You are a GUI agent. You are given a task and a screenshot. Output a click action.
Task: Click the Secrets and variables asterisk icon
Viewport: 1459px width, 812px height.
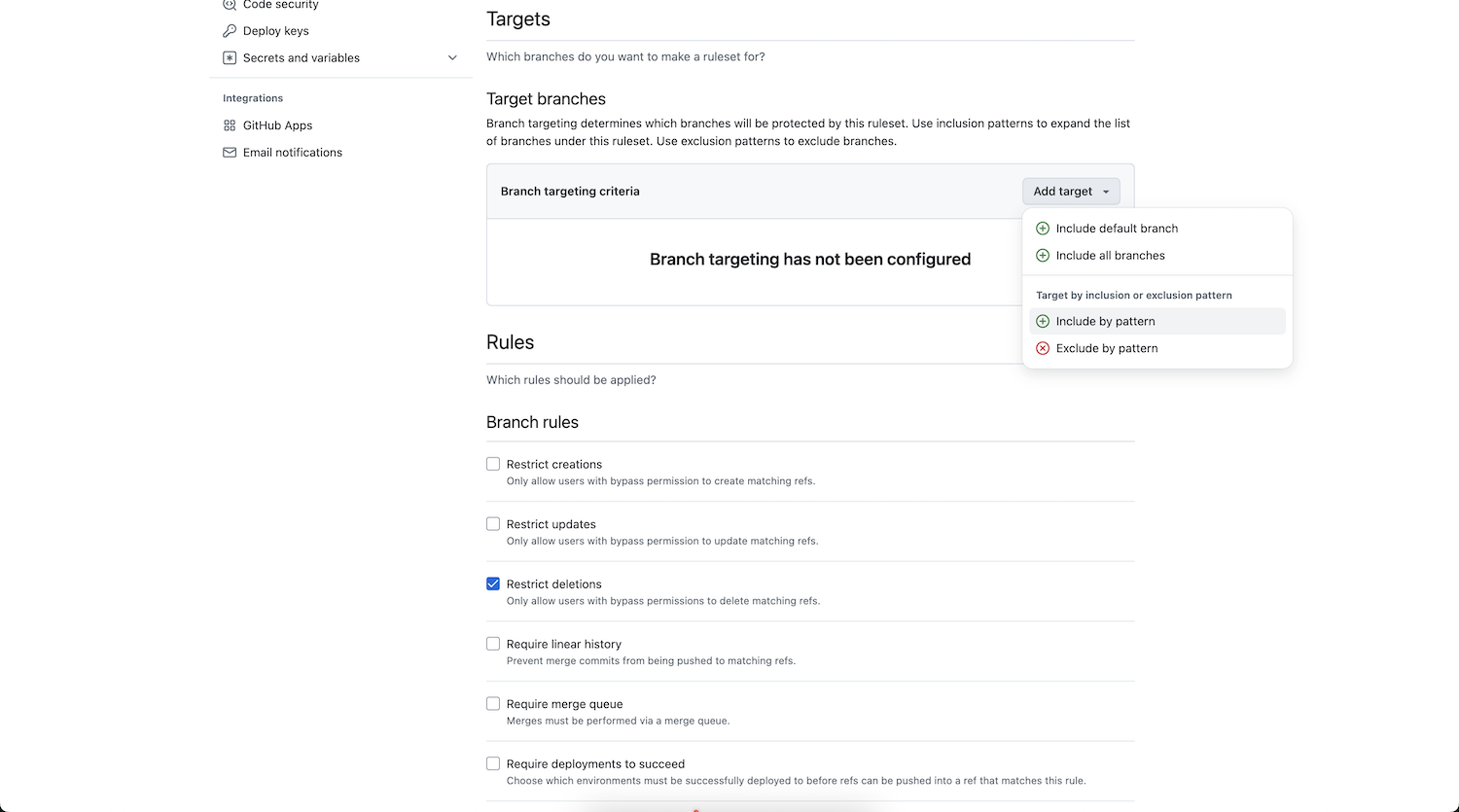230,58
